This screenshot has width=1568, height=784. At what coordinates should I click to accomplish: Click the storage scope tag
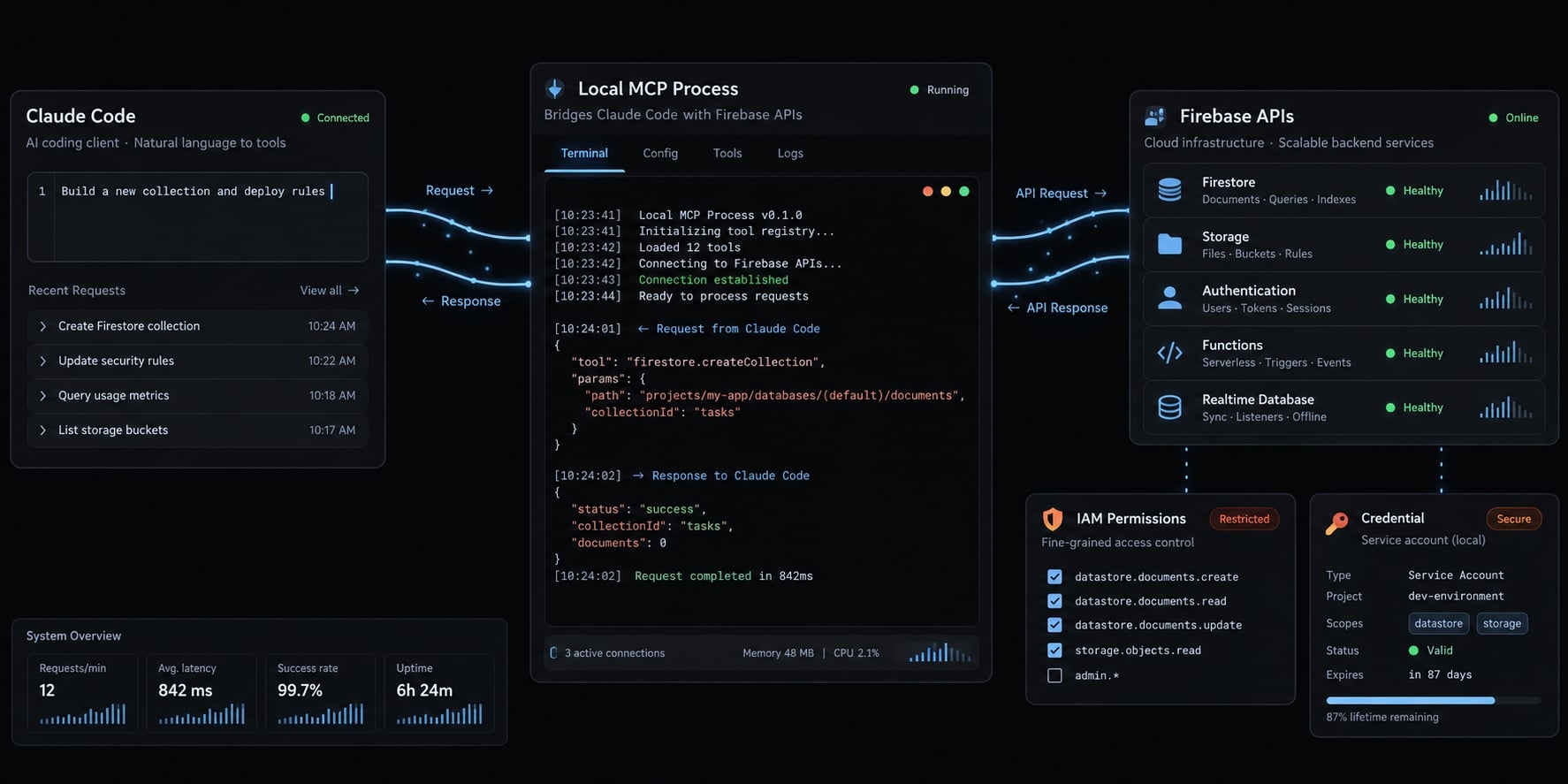(1502, 623)
